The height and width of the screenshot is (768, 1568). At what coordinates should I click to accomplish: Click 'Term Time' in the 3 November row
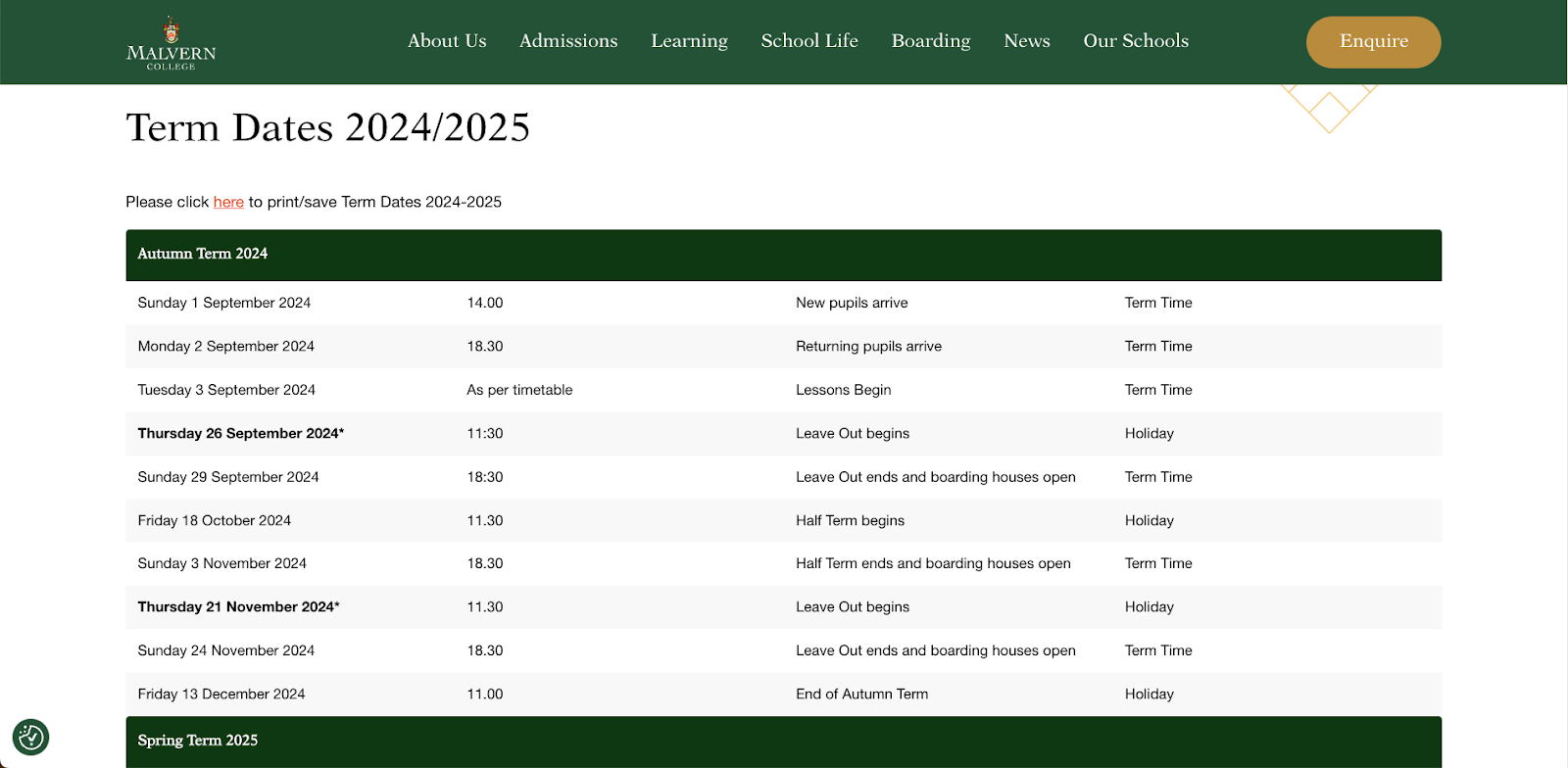(1158, 563)
